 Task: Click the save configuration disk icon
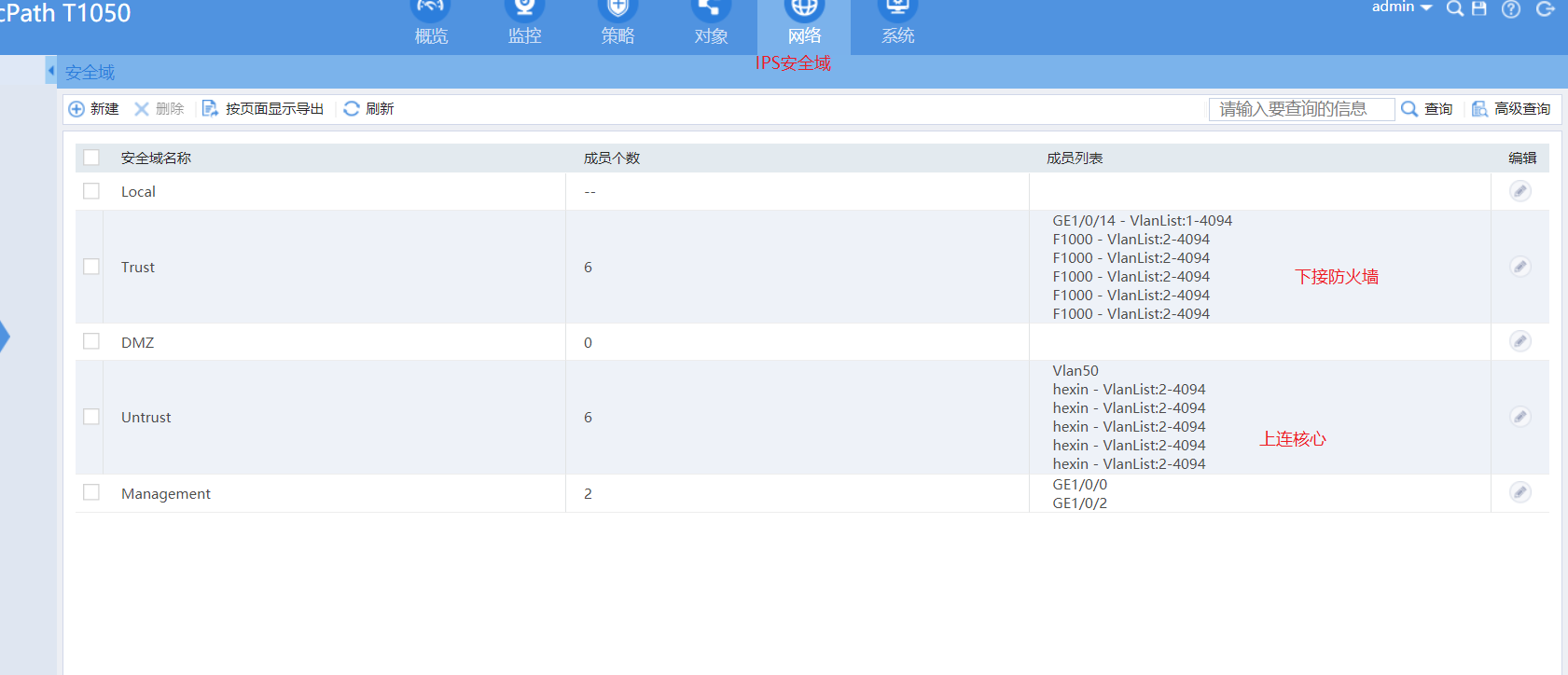point(1479,8)
